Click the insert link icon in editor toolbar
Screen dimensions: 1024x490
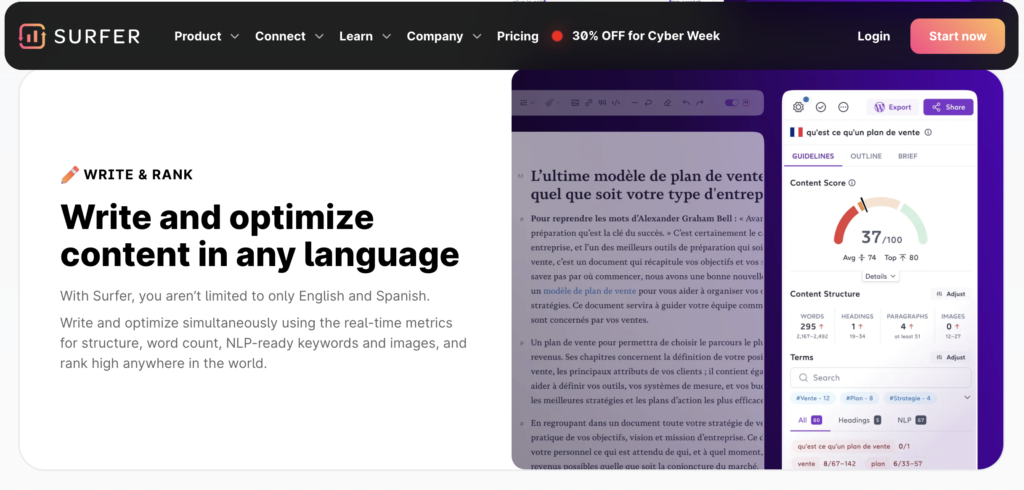[588, 102]
